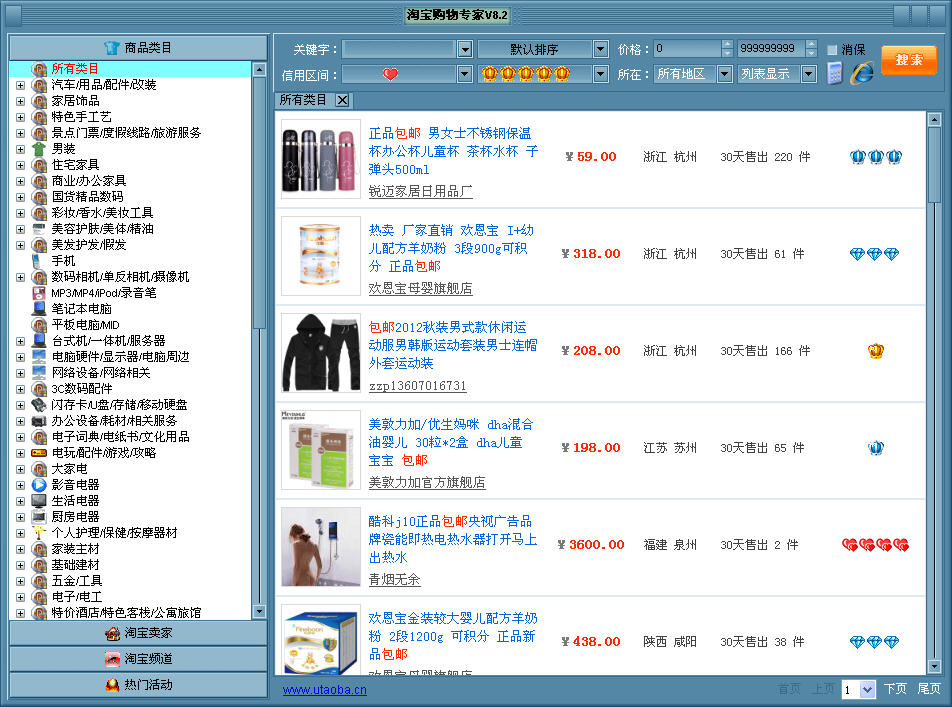Click the blue crown rating of the 59.00 item

(876, 157)
